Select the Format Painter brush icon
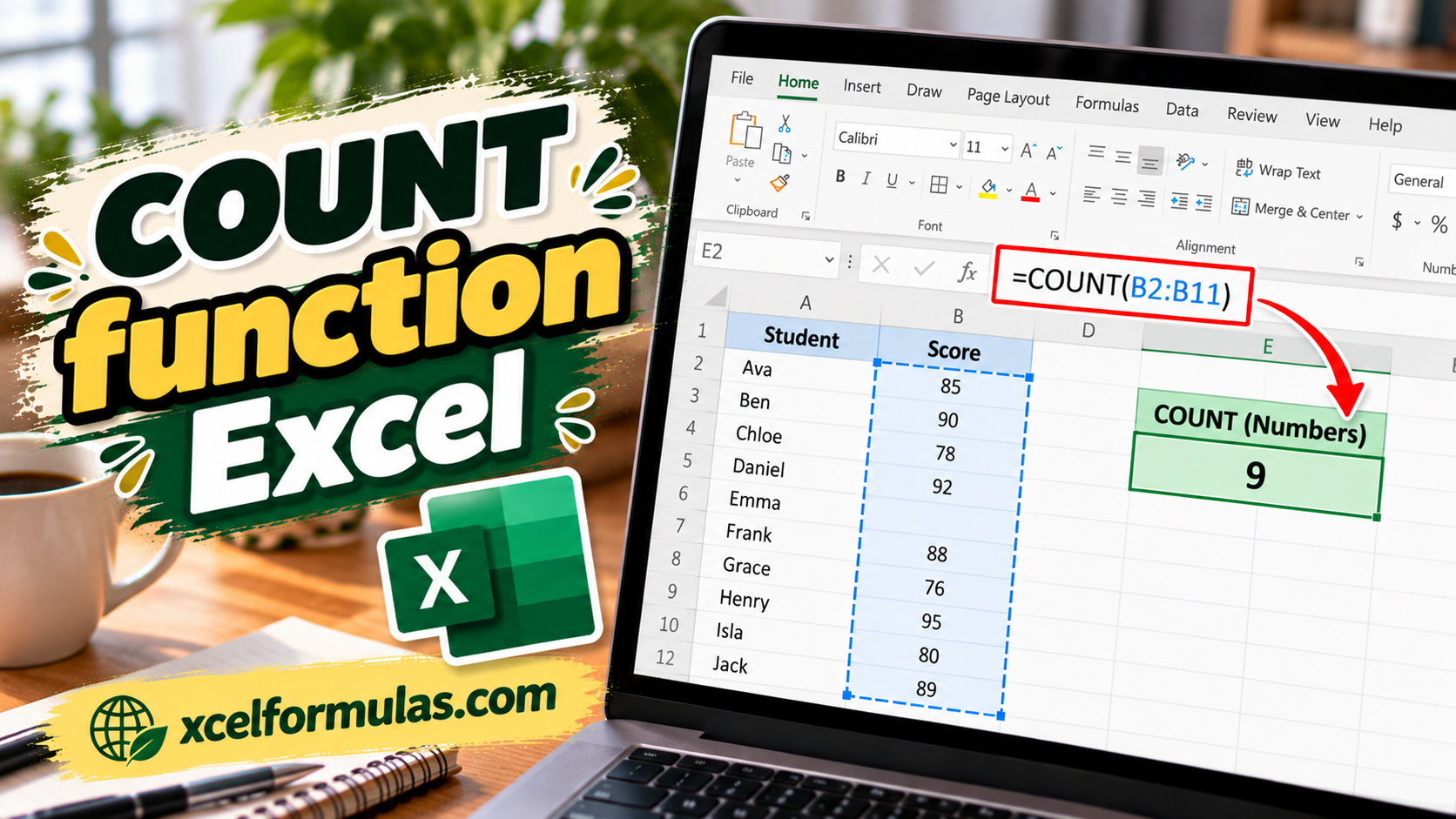The width and height of the screenshot is (1456, 819). click(779, 183)
